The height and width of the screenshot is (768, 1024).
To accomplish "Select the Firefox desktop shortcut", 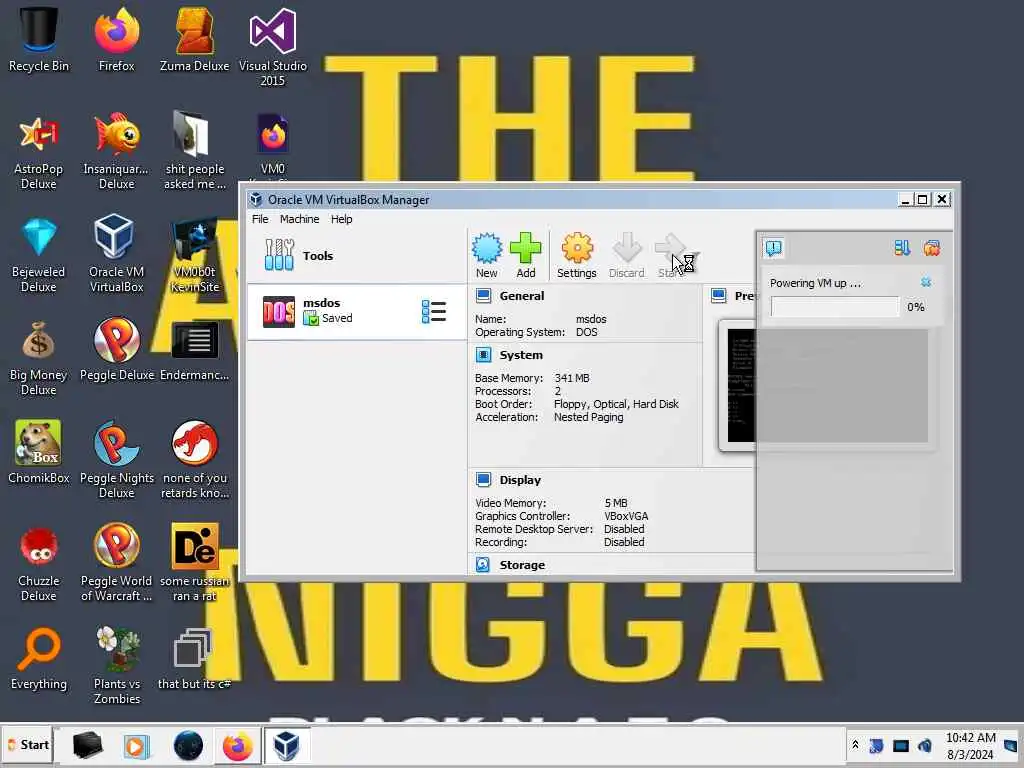I will coord(116,39).
